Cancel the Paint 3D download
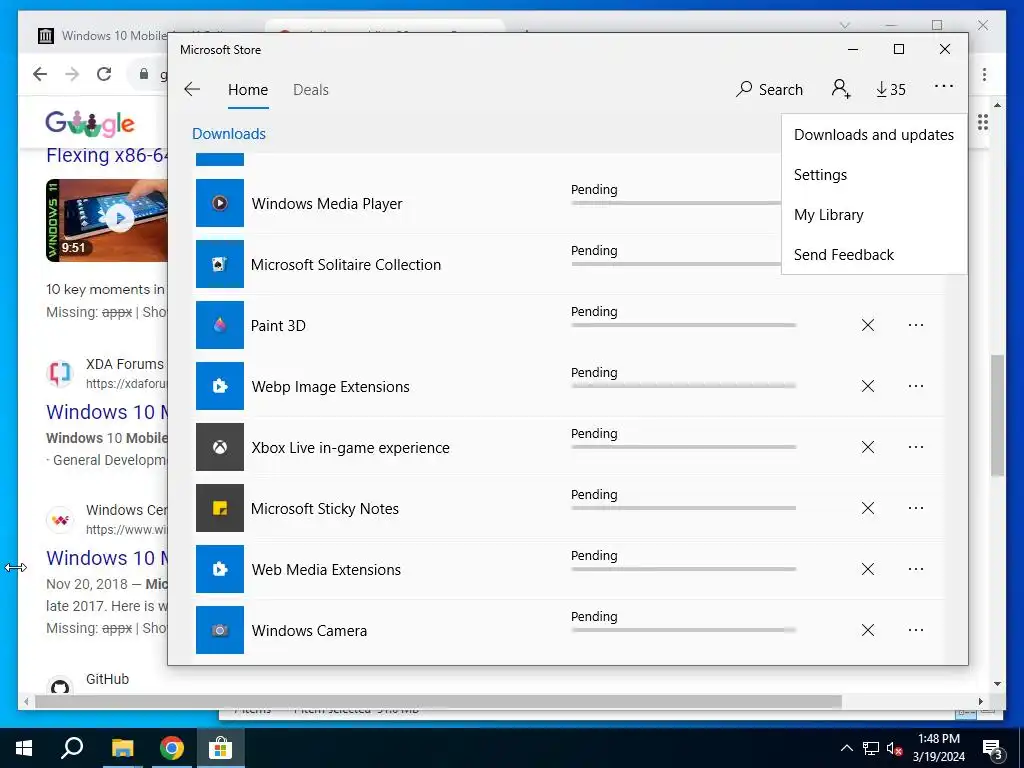The image size is (1024, 768). 868,325
